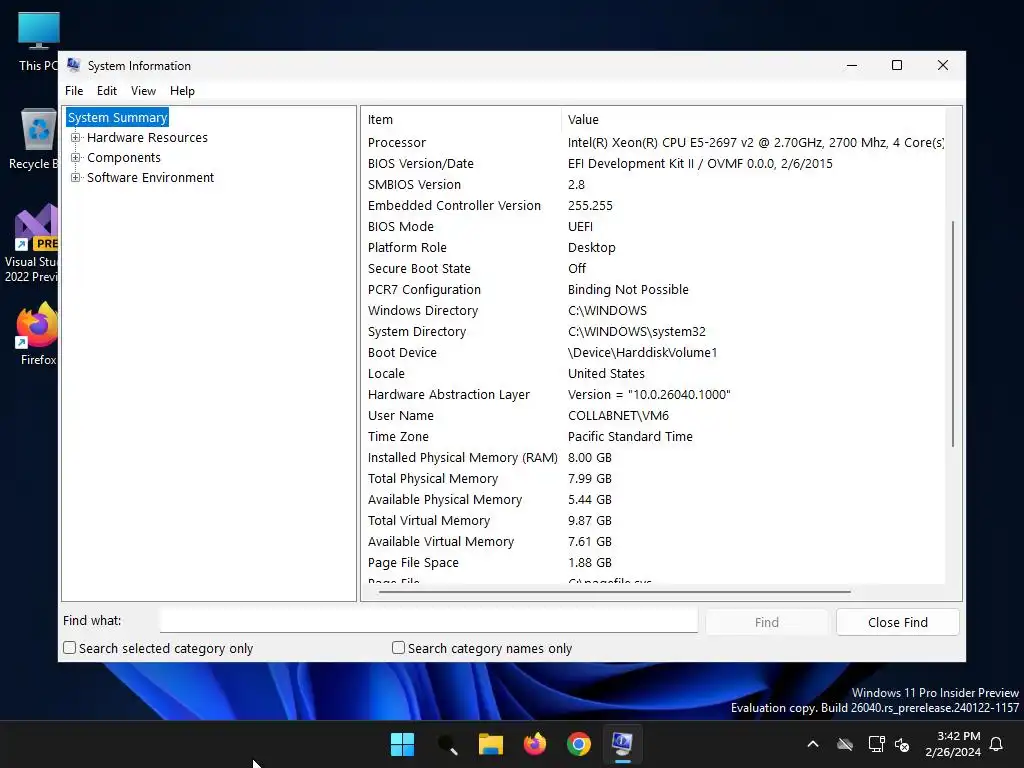Select the Recycle Bin desktop icon
This screenshot has width=1024, height=768.
pyautogui.click(x=35, y=139)
